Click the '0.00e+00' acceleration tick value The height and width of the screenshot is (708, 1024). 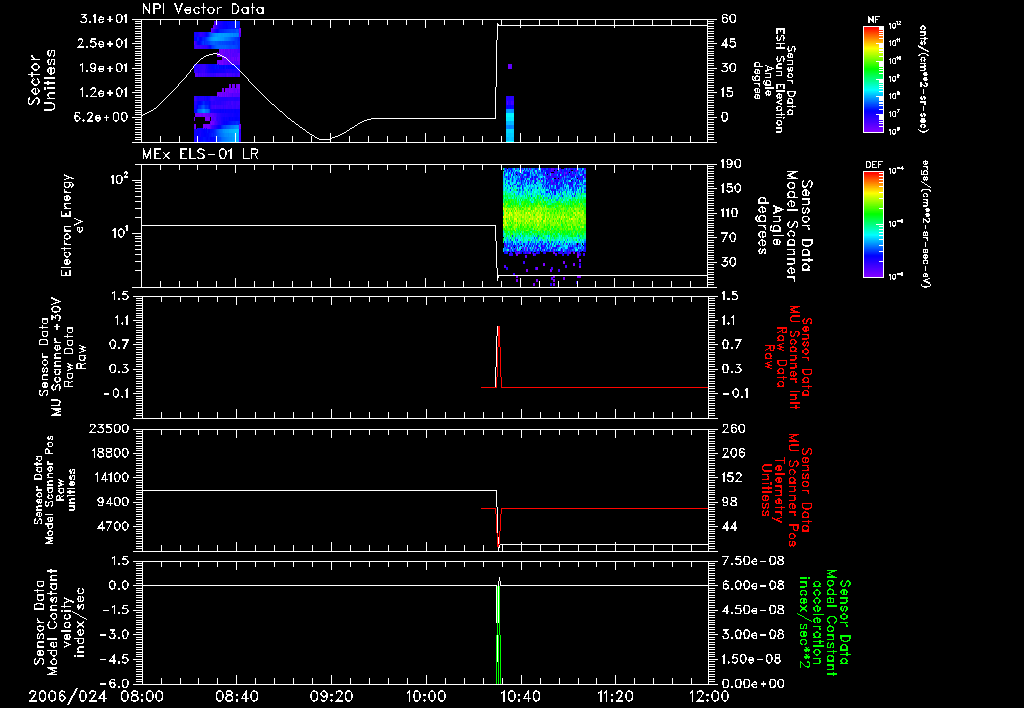[x=752, y=683]
